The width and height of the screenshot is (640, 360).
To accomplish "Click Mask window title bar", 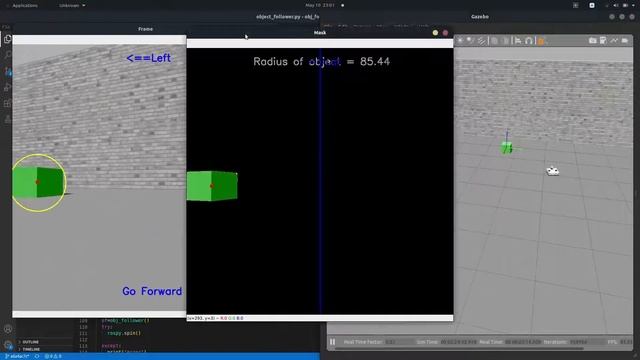I will tap(320, 33).
